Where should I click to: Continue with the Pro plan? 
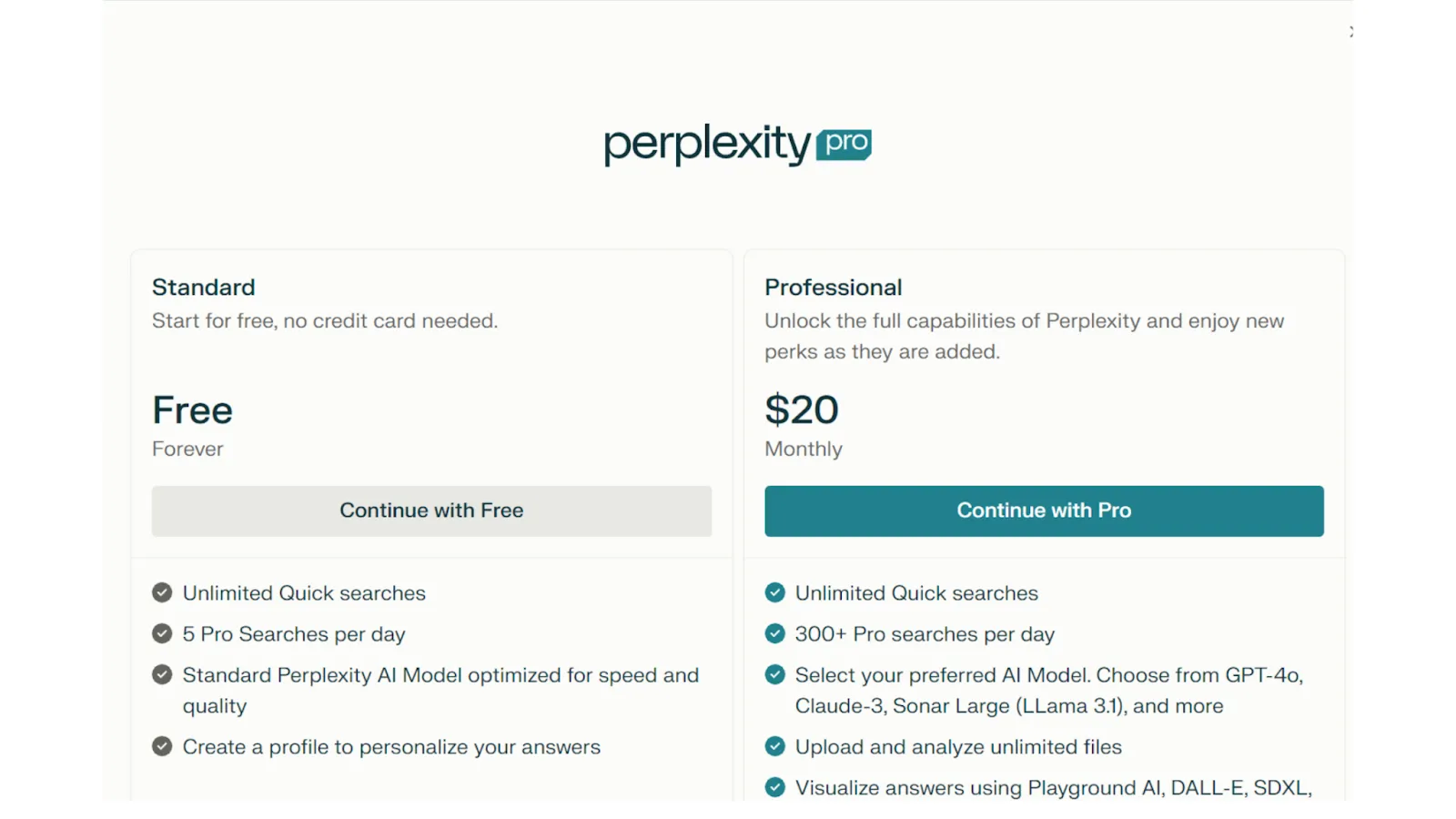(1044, 511)
